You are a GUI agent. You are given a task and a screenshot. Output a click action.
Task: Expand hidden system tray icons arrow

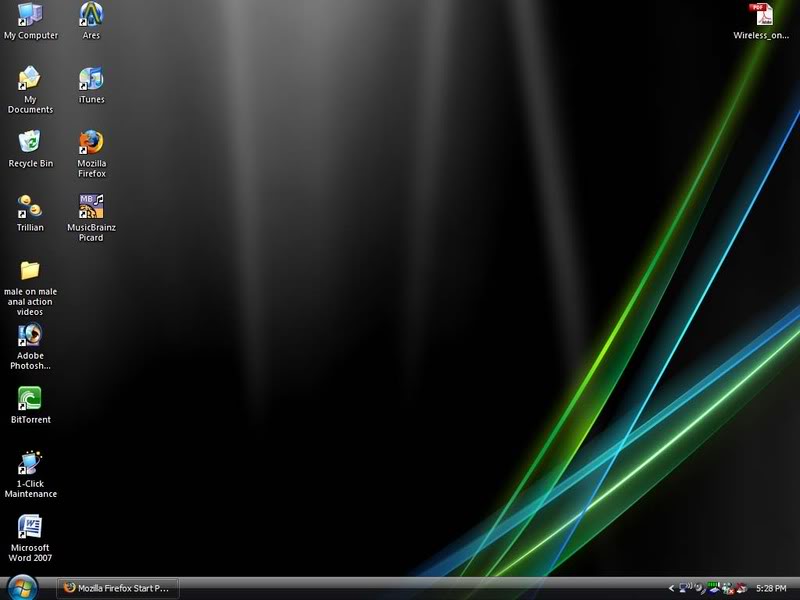click(x=672, y=588)
